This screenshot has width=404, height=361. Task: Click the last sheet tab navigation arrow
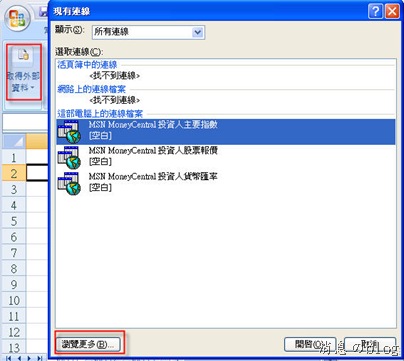tap(40, 358)
